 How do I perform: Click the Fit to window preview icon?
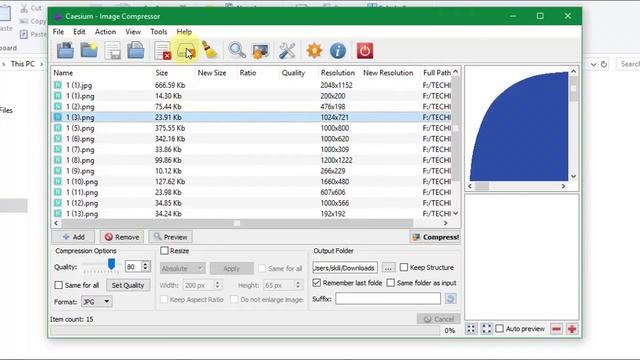(471, 329)
